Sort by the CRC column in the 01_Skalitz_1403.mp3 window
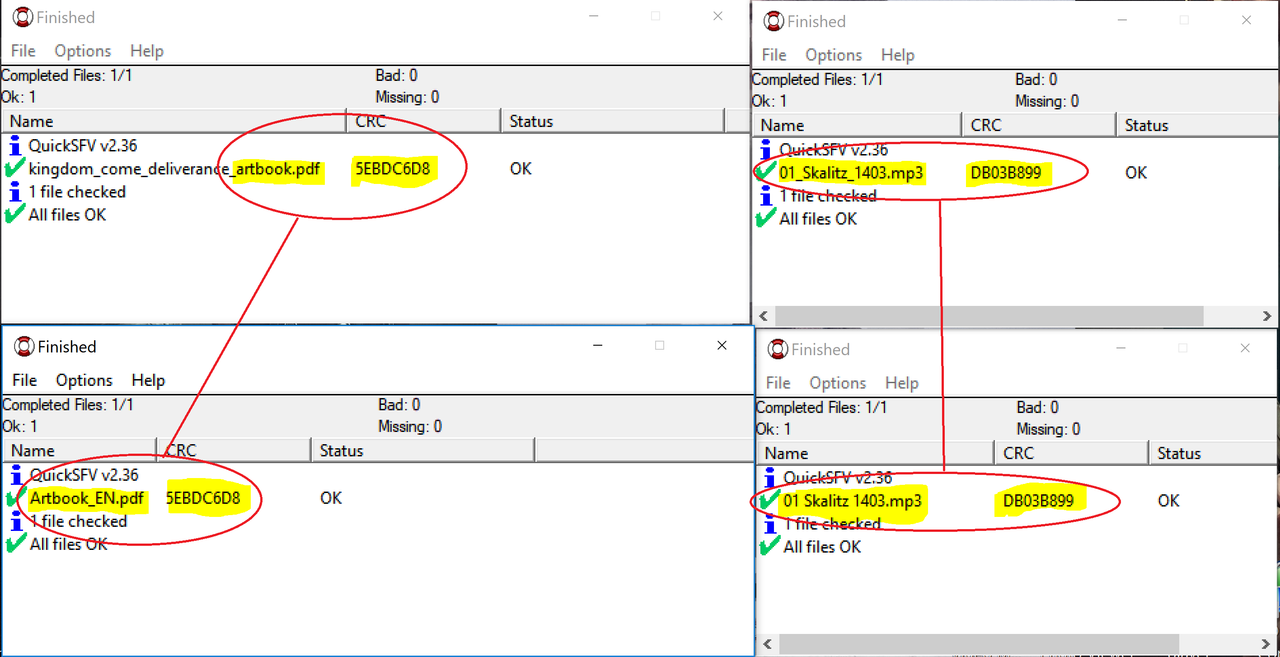 (x=1039, y=125)
